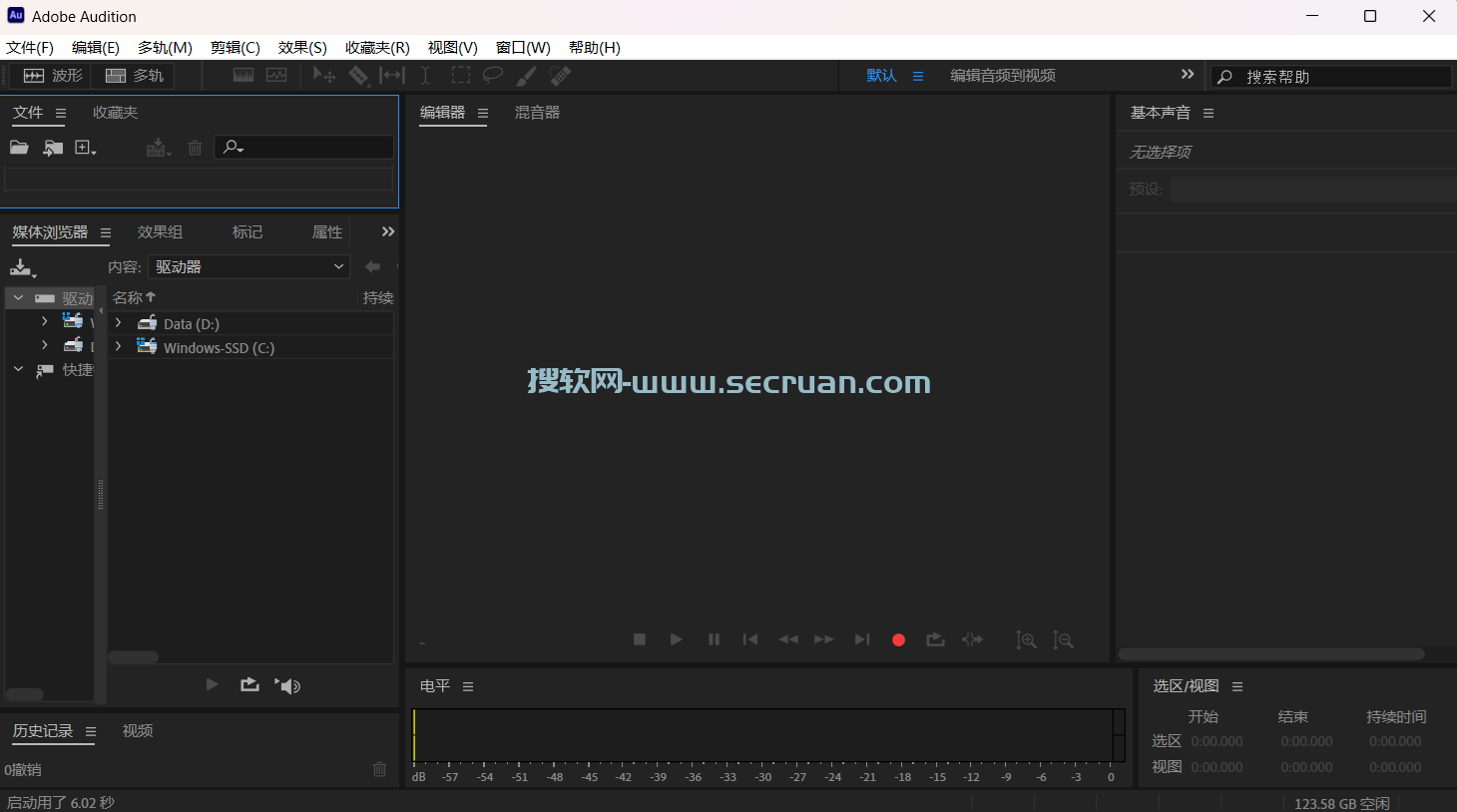
Task: Expand the Windows-SSD (C:) drive row
Action: [118, 346]
